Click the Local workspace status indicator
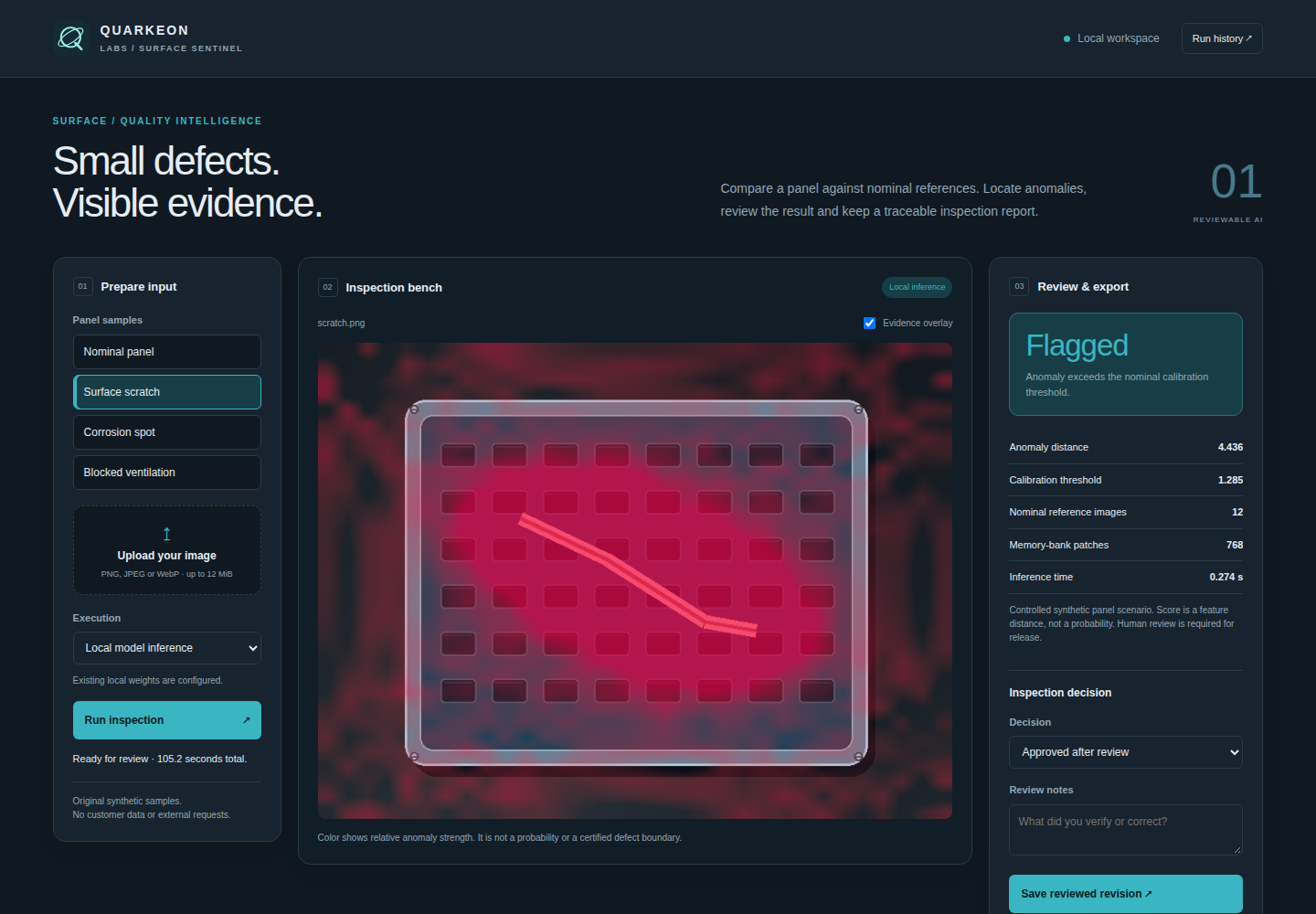This screenshot has height=914, width=1316. (1111, 38)
